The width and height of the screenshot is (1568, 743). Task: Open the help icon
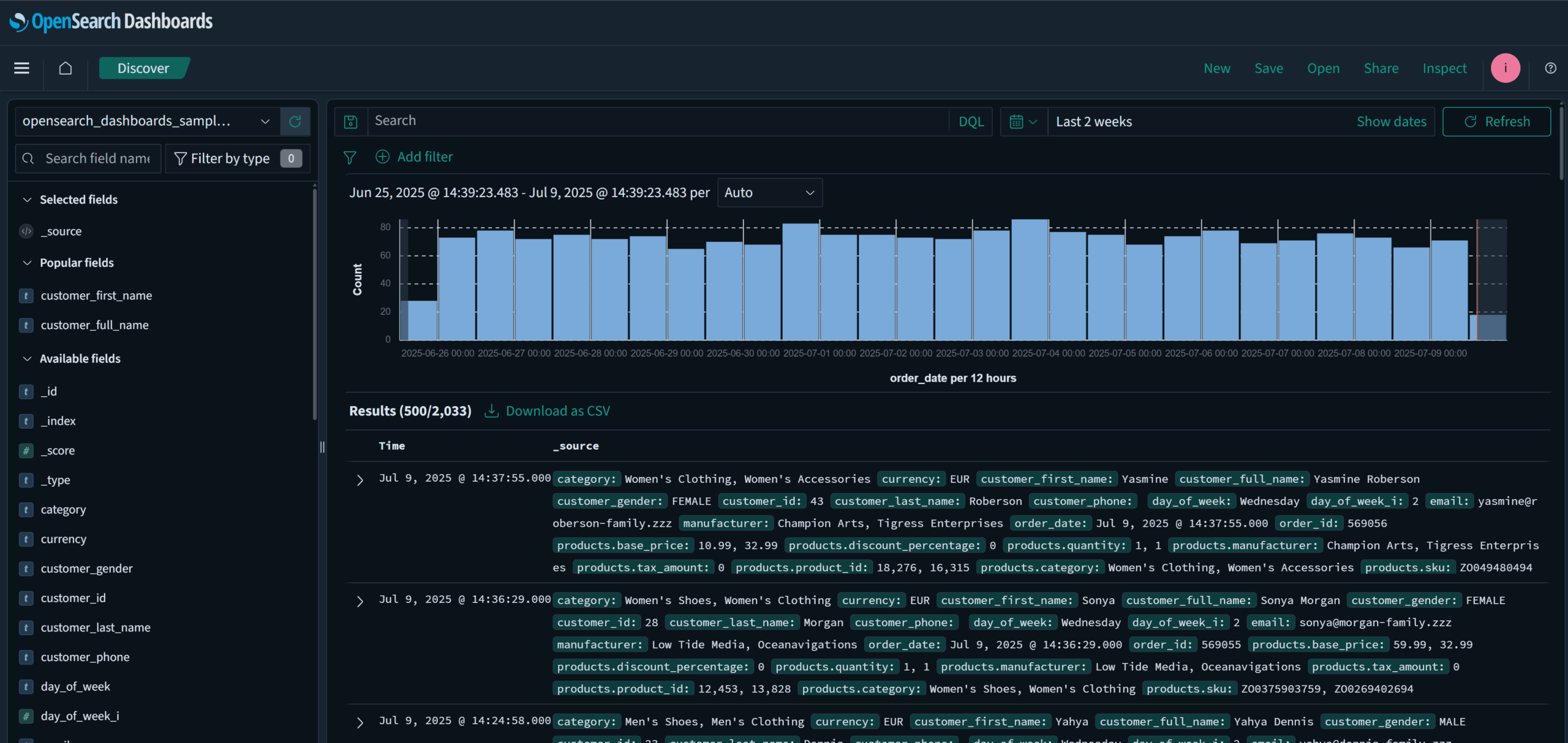(x=1550, y=68)
